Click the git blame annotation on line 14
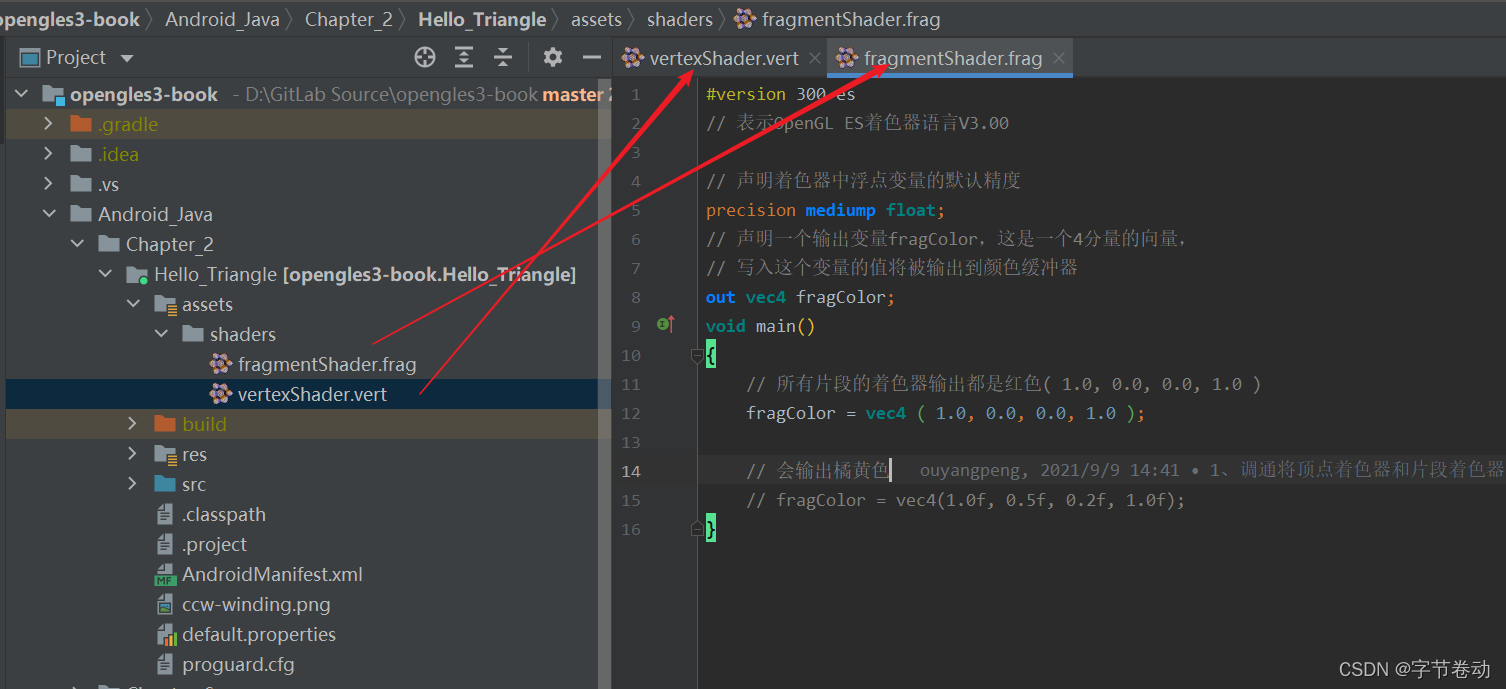 [x=1212, y=470]
